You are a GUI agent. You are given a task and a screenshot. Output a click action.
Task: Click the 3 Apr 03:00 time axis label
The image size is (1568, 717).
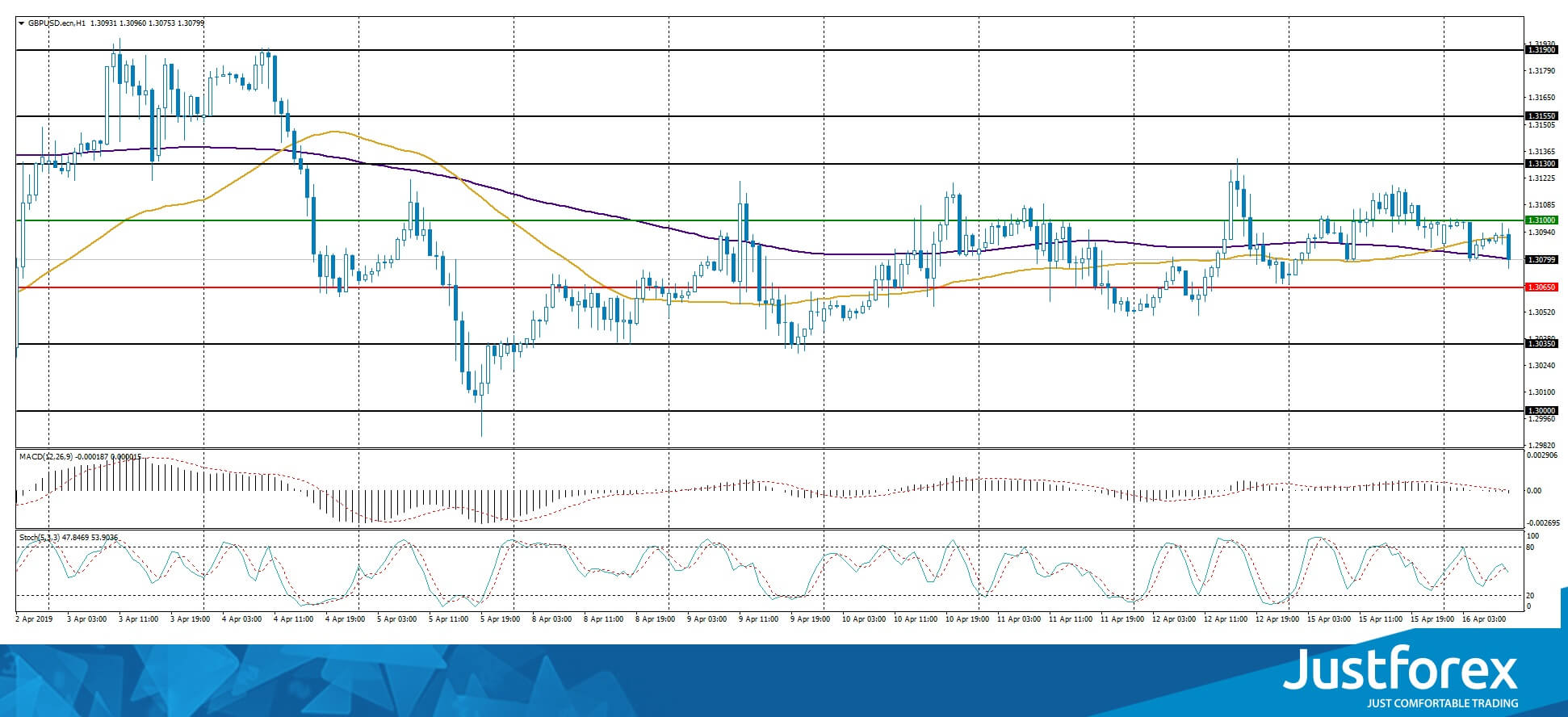(x=87, y=619)
